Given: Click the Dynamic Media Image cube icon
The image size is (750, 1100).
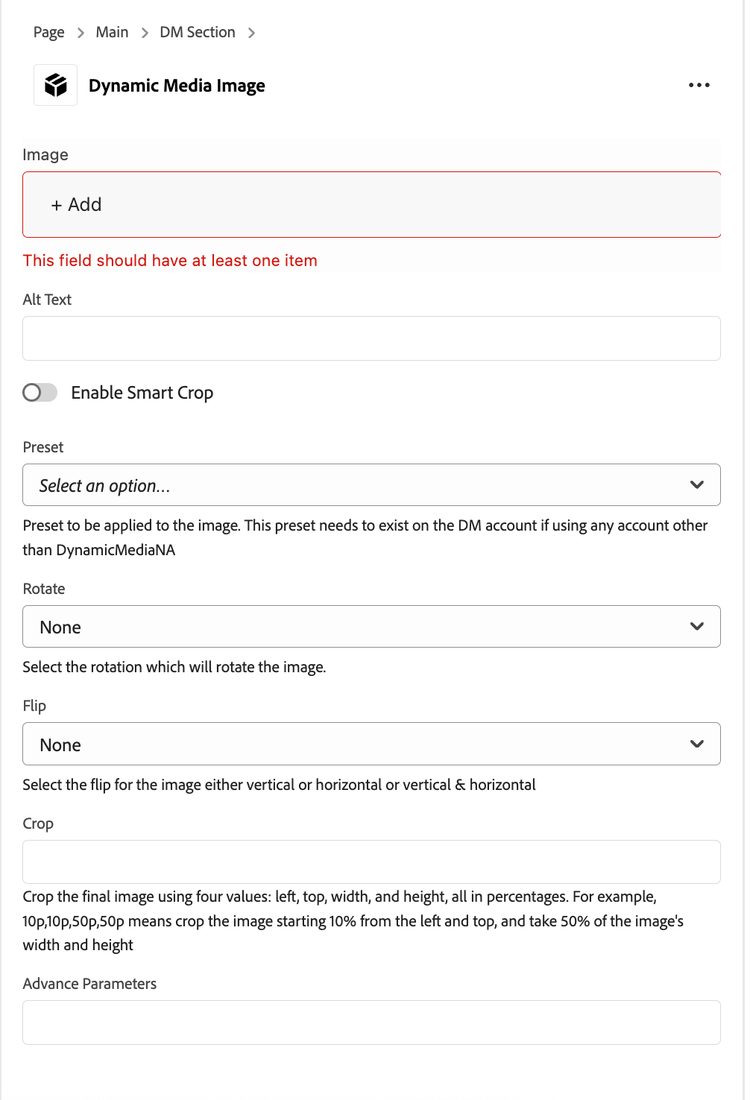Looking at the screenshot, I should coord(56,85).
